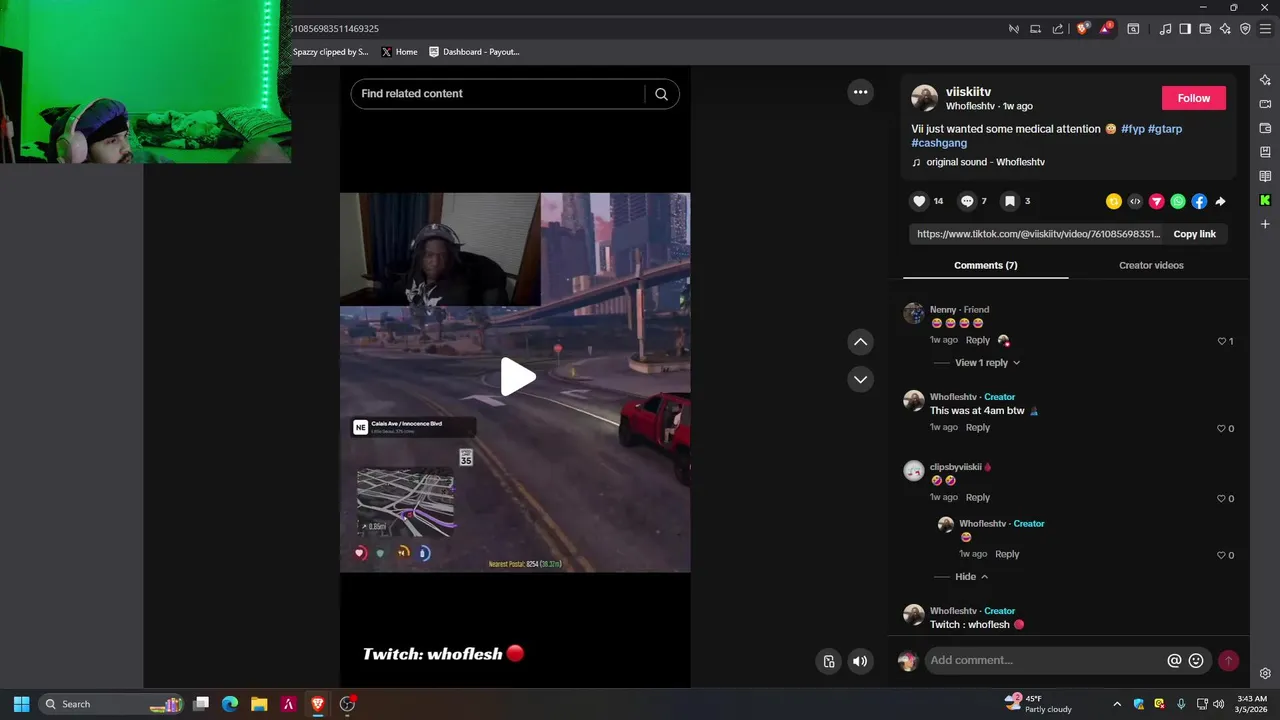This screenshot has height=720, width=1280.
Task: Open emoji picker in comment box
Action: pos(1196,660)
